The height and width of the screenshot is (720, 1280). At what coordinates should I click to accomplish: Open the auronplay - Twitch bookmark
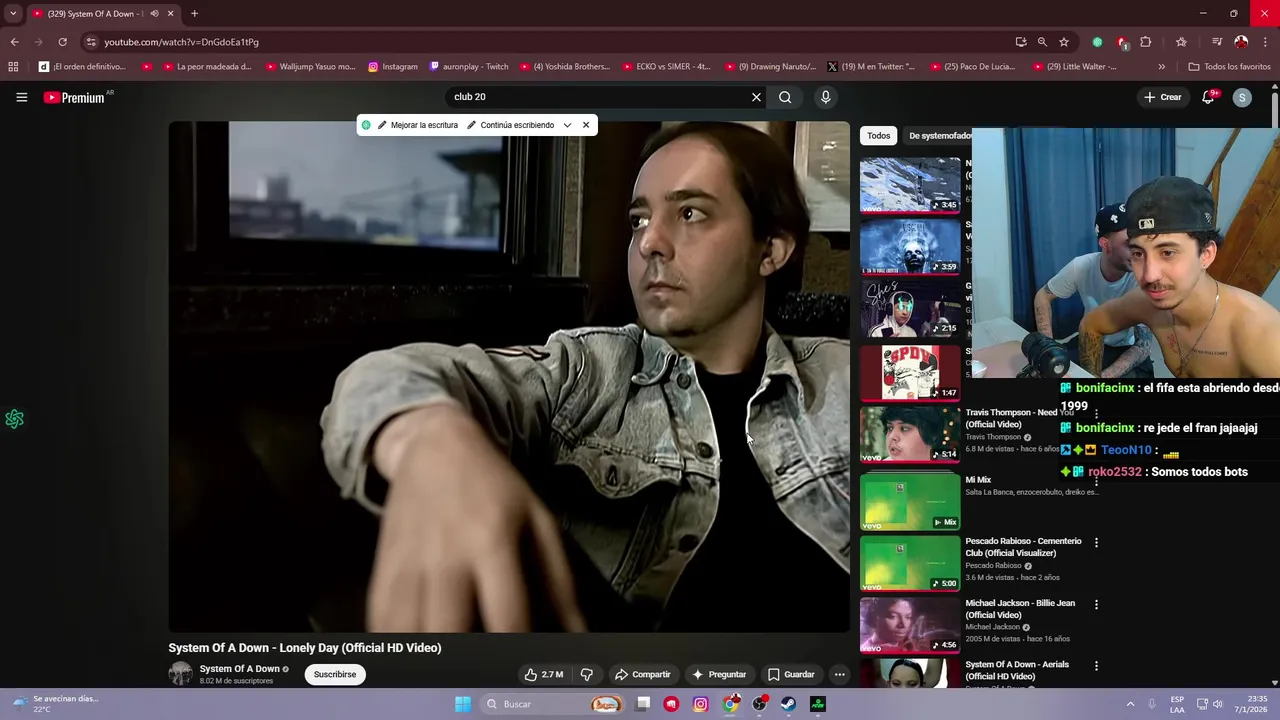point(469,67)
